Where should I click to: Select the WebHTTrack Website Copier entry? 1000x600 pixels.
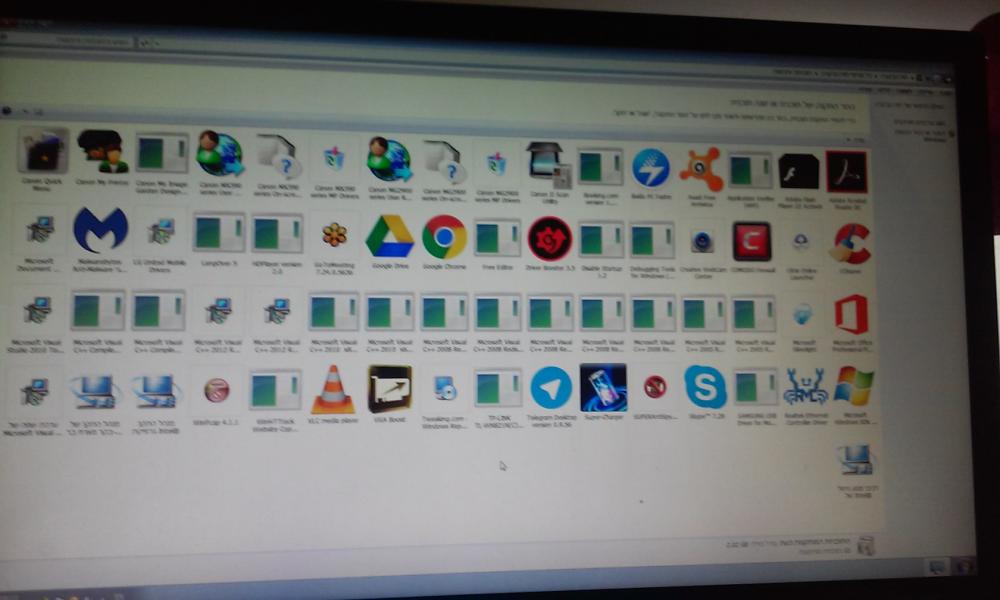275,390
